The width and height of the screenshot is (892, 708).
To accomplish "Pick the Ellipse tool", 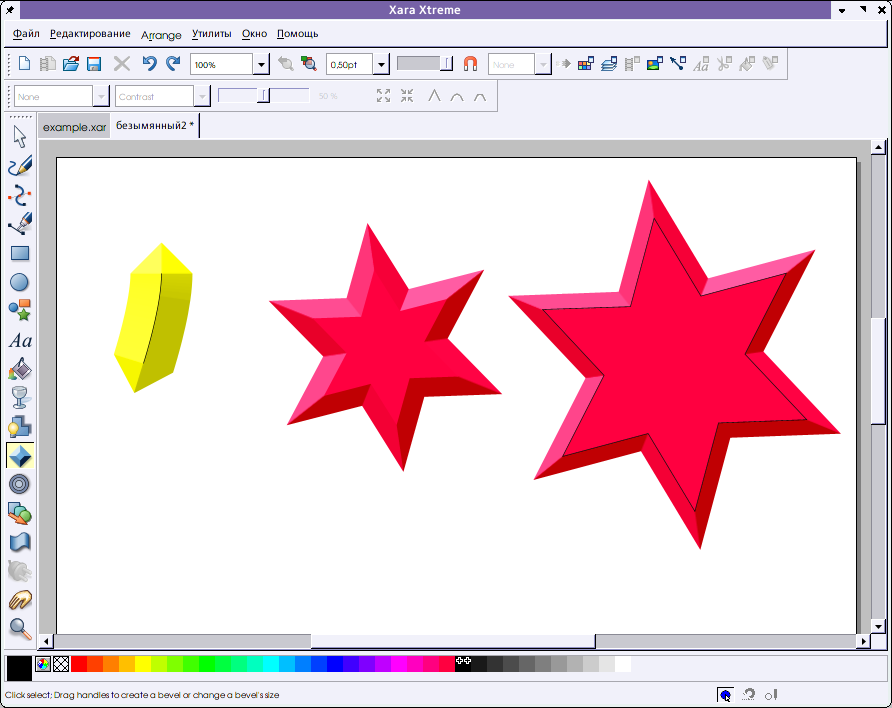I will [x=20, y=283].
